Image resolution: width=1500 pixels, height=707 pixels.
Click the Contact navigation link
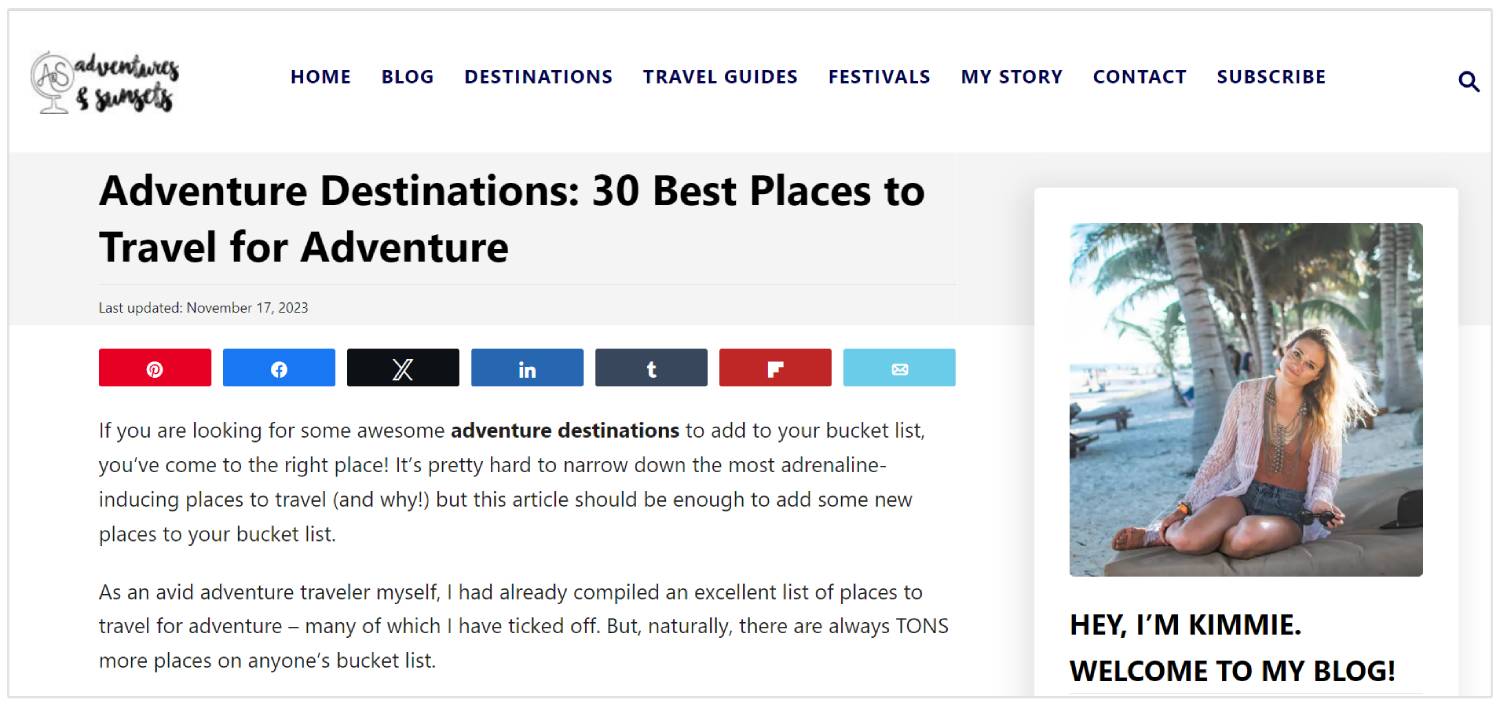point(1139,77)
